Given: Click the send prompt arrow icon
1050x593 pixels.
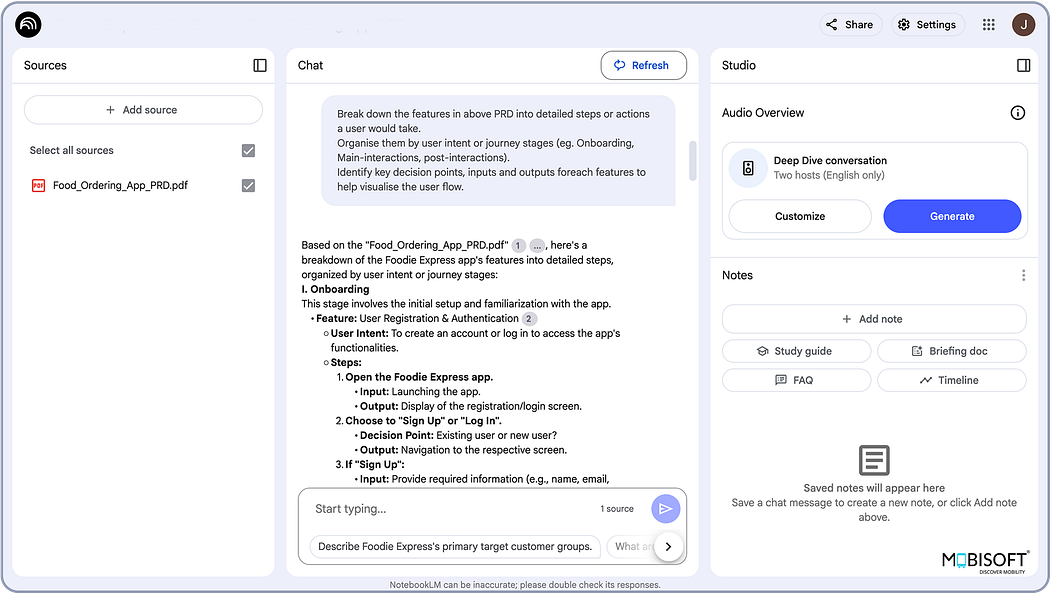Looking at the screenshot, I should coord(666,508).
